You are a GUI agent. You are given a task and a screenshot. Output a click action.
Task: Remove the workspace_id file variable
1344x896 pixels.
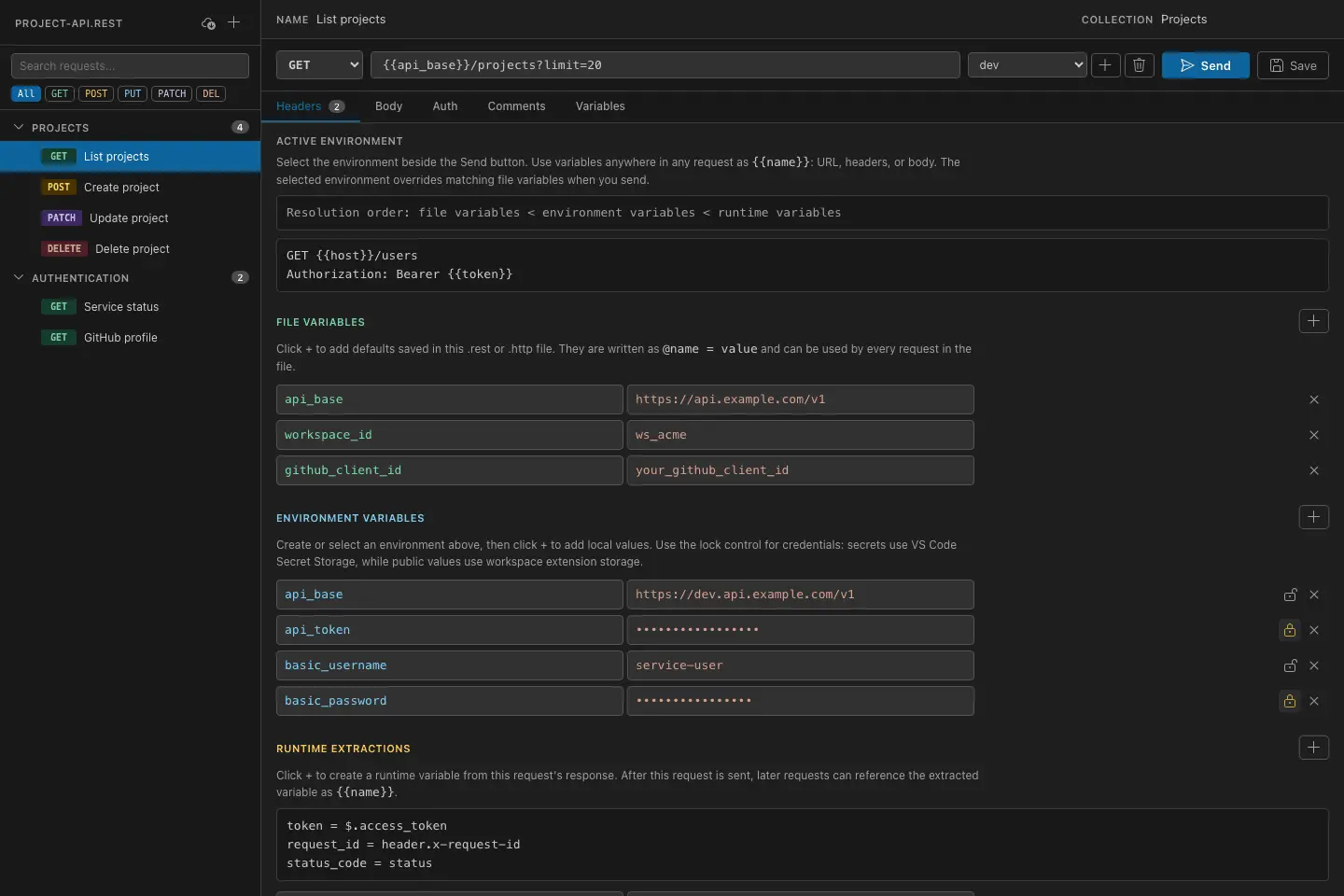pos(1314,435)
